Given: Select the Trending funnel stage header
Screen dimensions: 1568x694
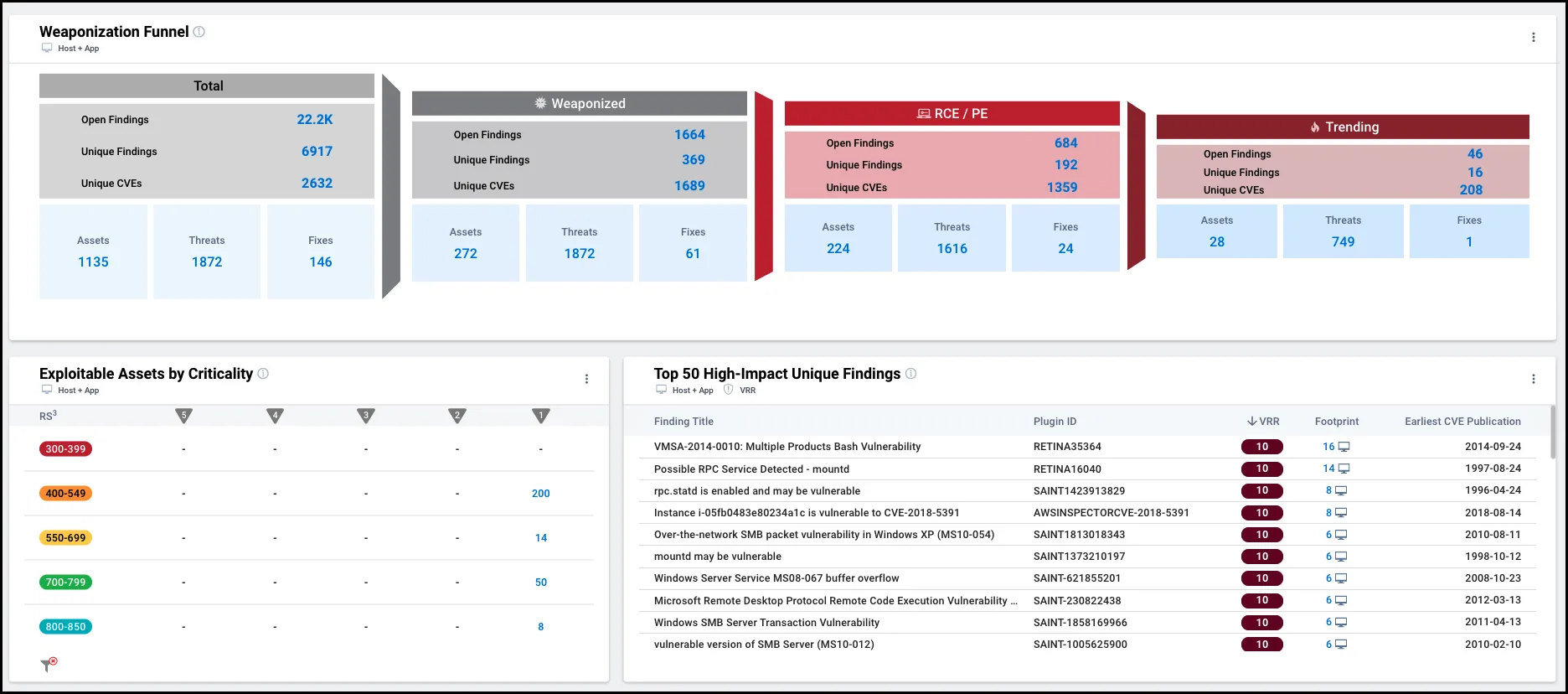Looking at the screenshot, I should (1343, 127).
